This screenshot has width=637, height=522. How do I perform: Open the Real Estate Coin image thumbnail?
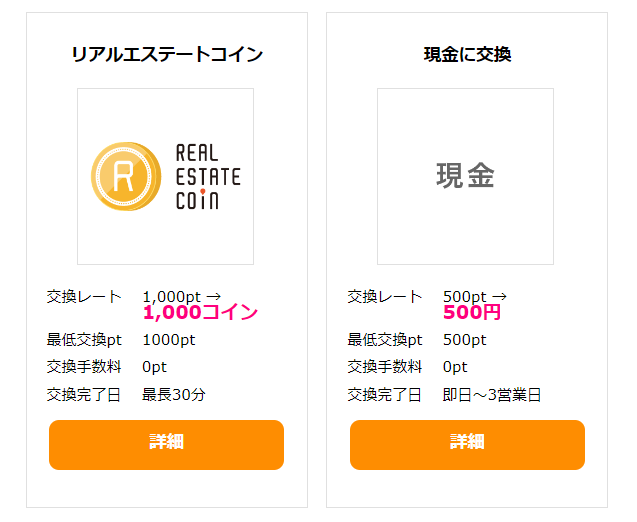165,176
